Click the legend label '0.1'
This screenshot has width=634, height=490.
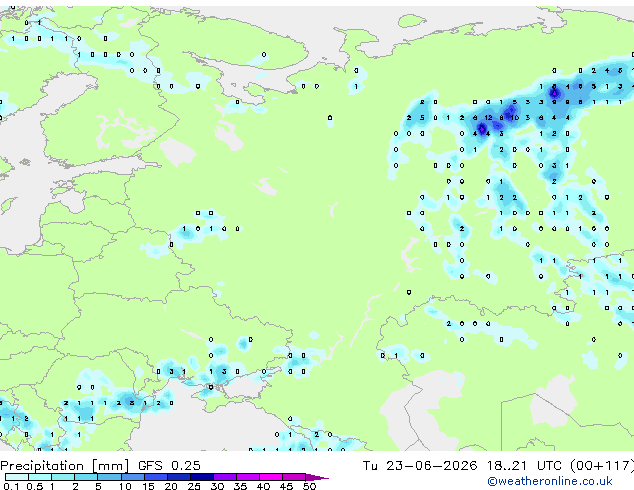(11, 486)
